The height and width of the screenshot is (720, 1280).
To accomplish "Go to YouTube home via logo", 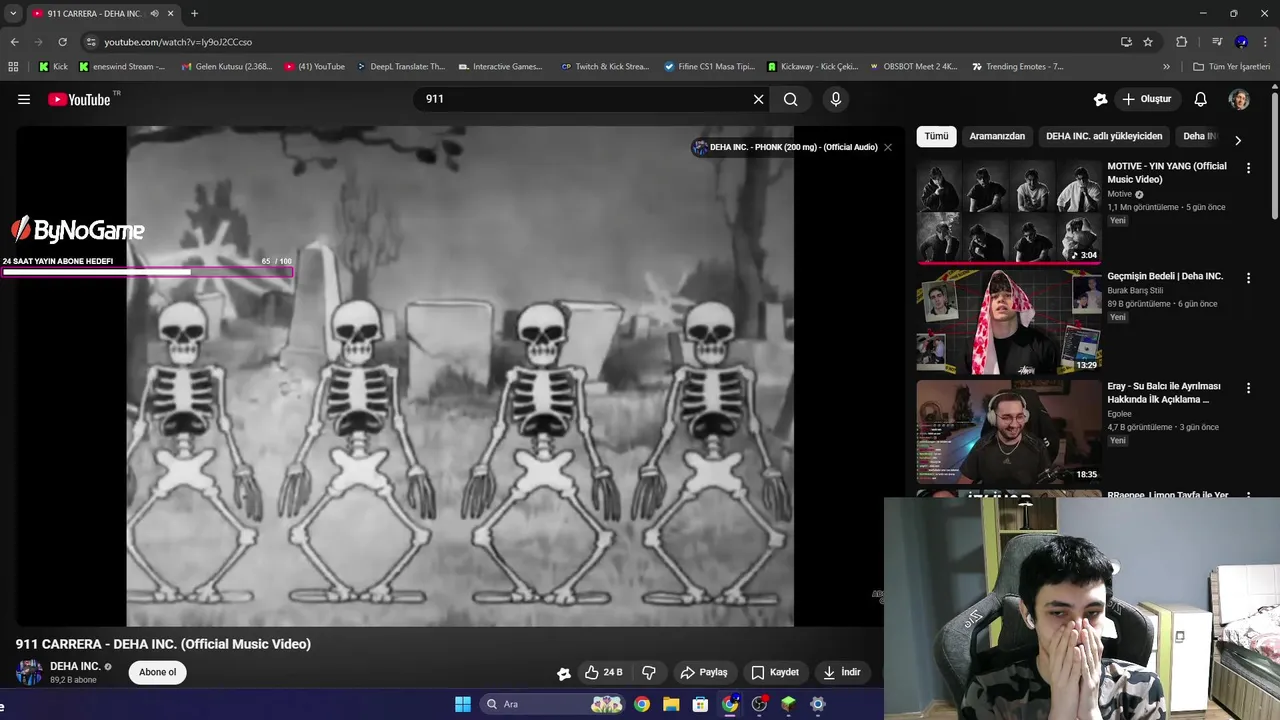I will 79,99.
